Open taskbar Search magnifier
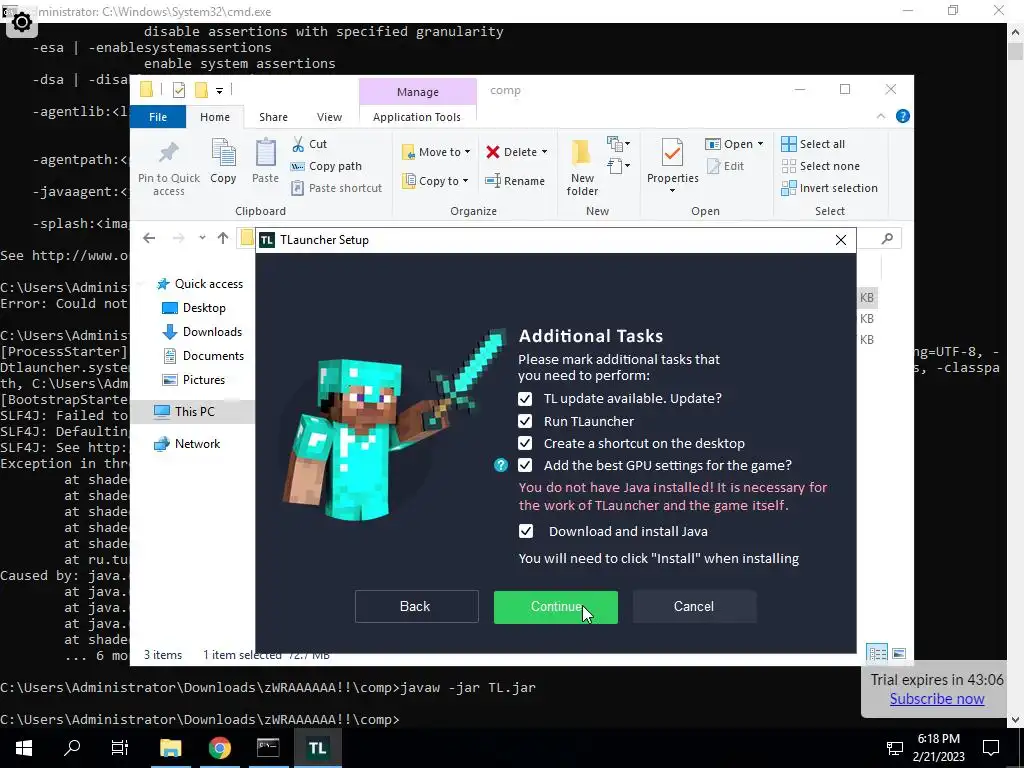This screenshot has height=768, width=1024. click(x=72, y=748)
